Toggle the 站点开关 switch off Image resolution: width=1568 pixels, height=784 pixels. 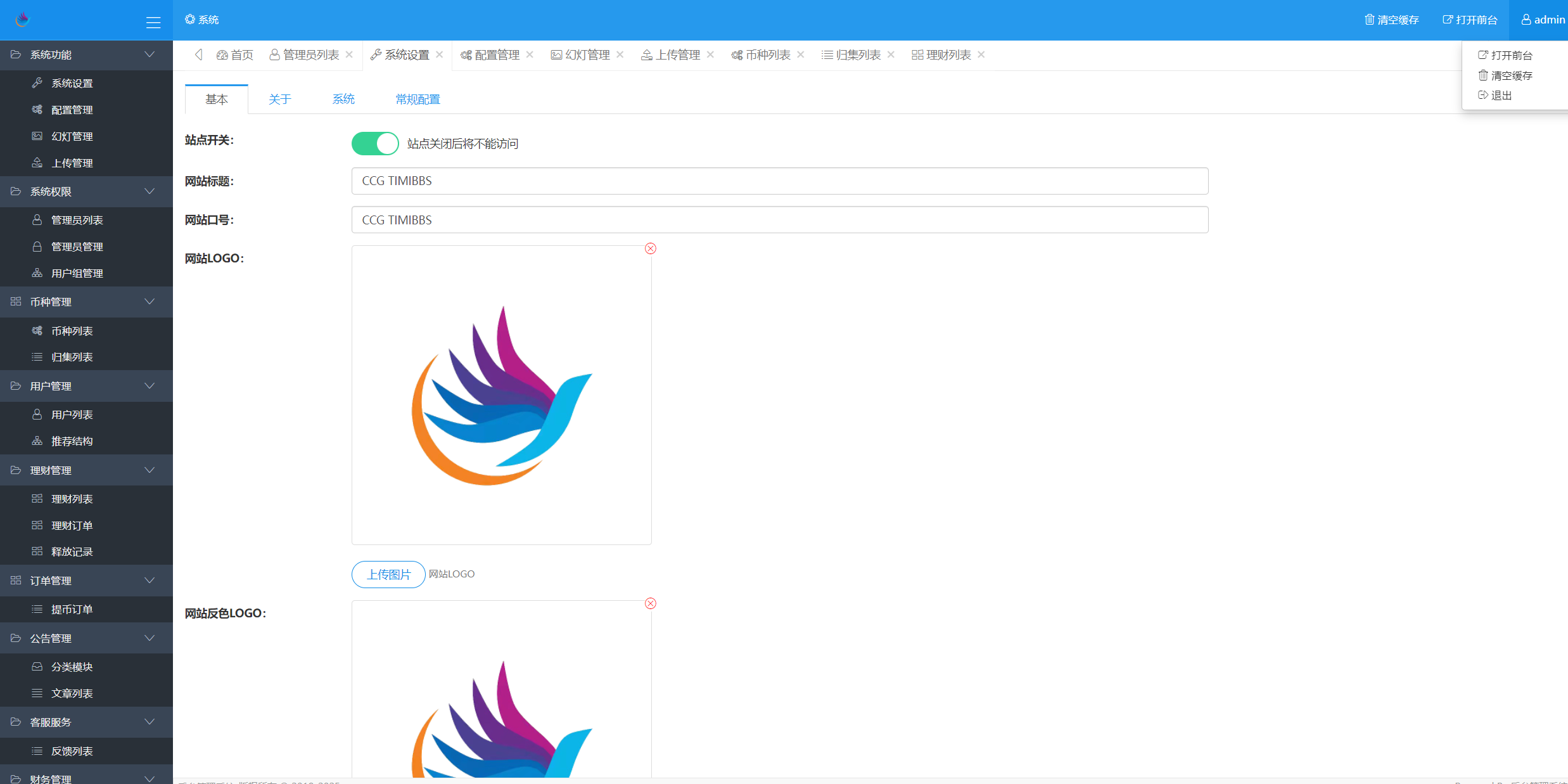pyautogui.click(x=375, y=143)
